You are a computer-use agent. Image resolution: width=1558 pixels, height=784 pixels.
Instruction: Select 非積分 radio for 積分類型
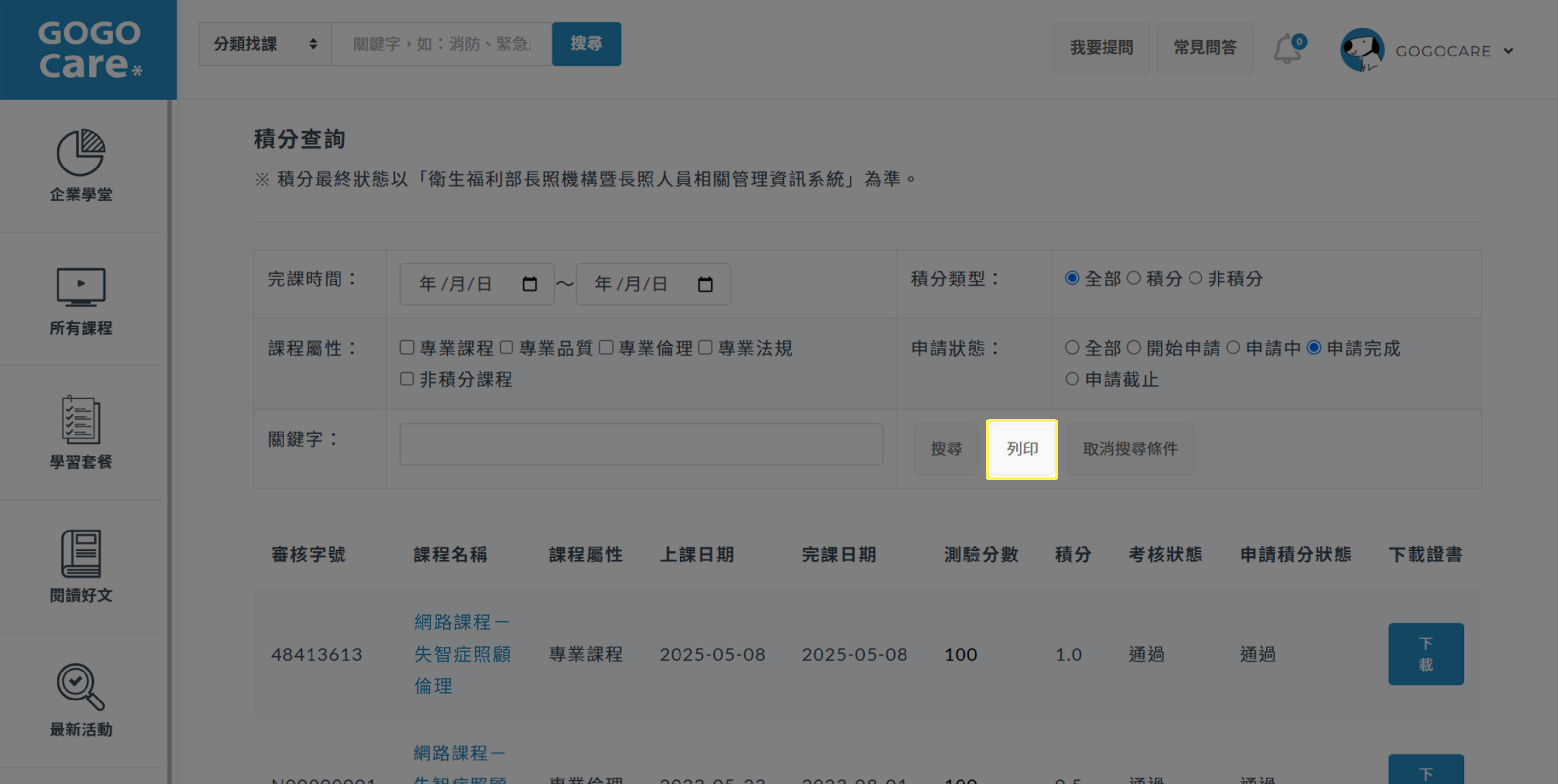1195,278
